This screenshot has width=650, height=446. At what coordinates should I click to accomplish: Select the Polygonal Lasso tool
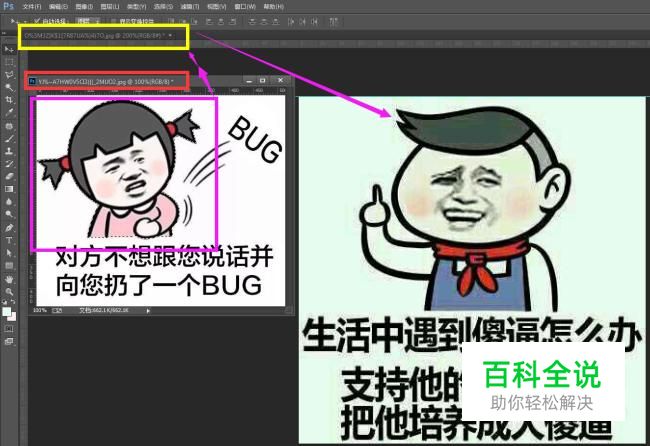coord(9,75)
